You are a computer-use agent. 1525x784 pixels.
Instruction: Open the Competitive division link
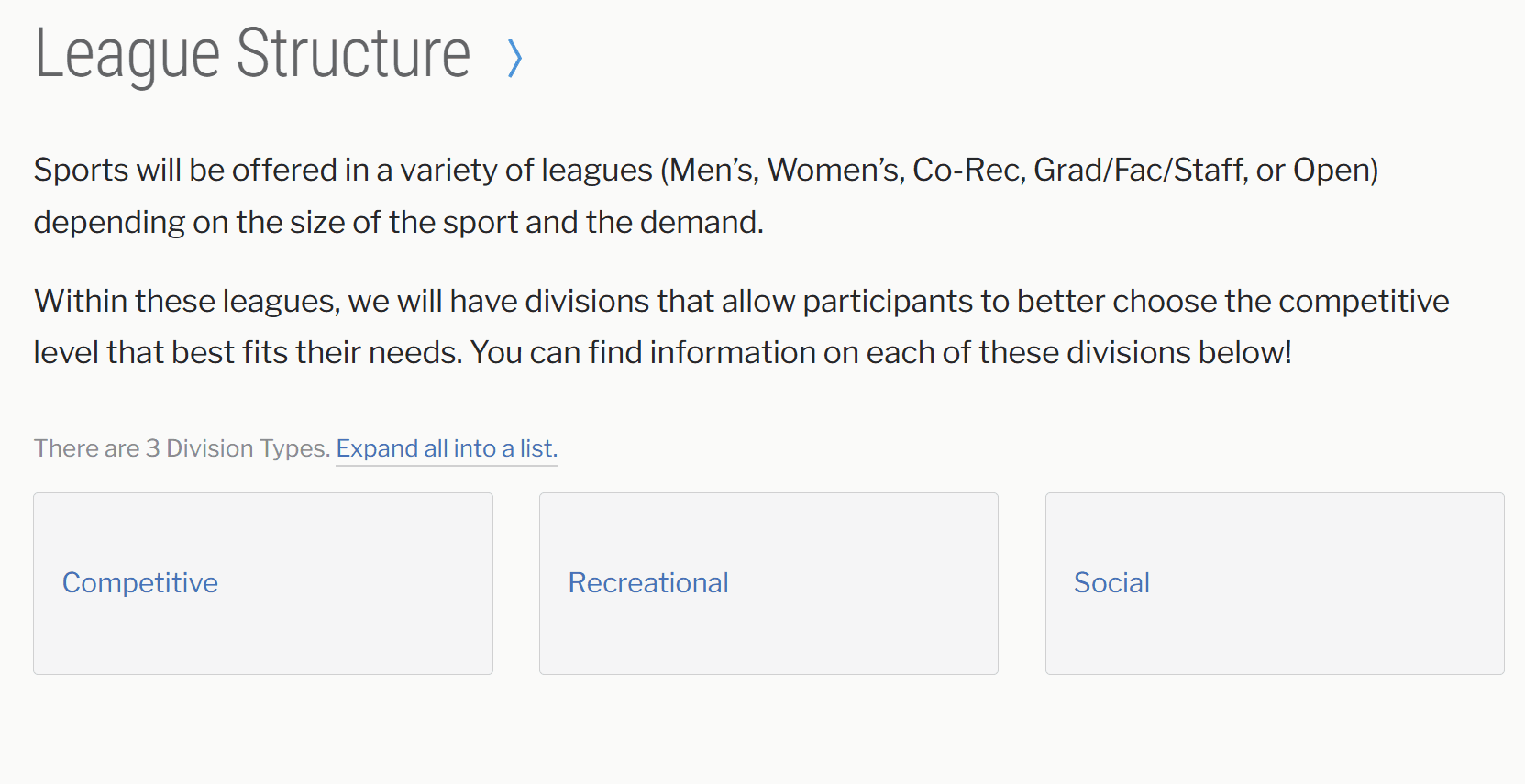click(140, 583)
